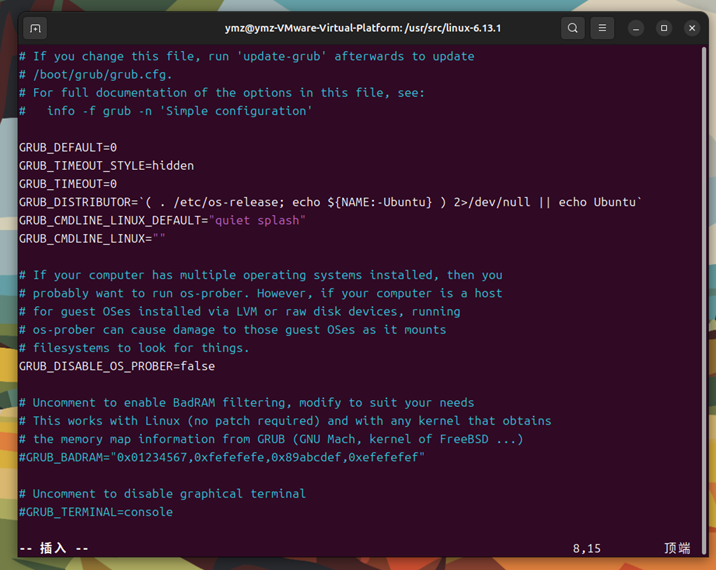Place cursor on GRUB_DEFAULT=0 line
This screenshot has height=570, width=716.
pyautogui.click(x=68, y=148)
